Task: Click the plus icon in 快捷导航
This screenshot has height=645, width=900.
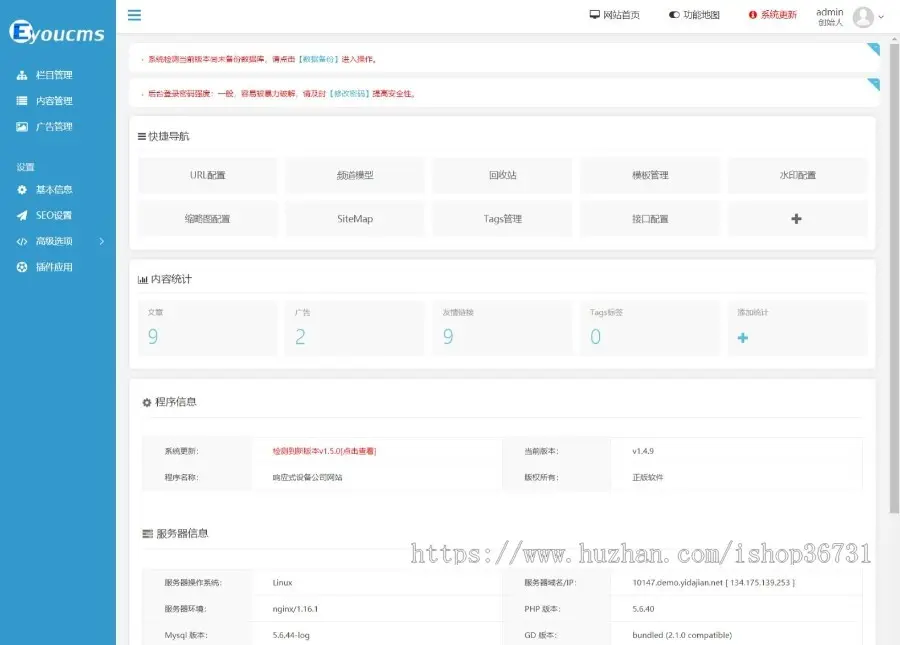Action: tap(796, 219)
